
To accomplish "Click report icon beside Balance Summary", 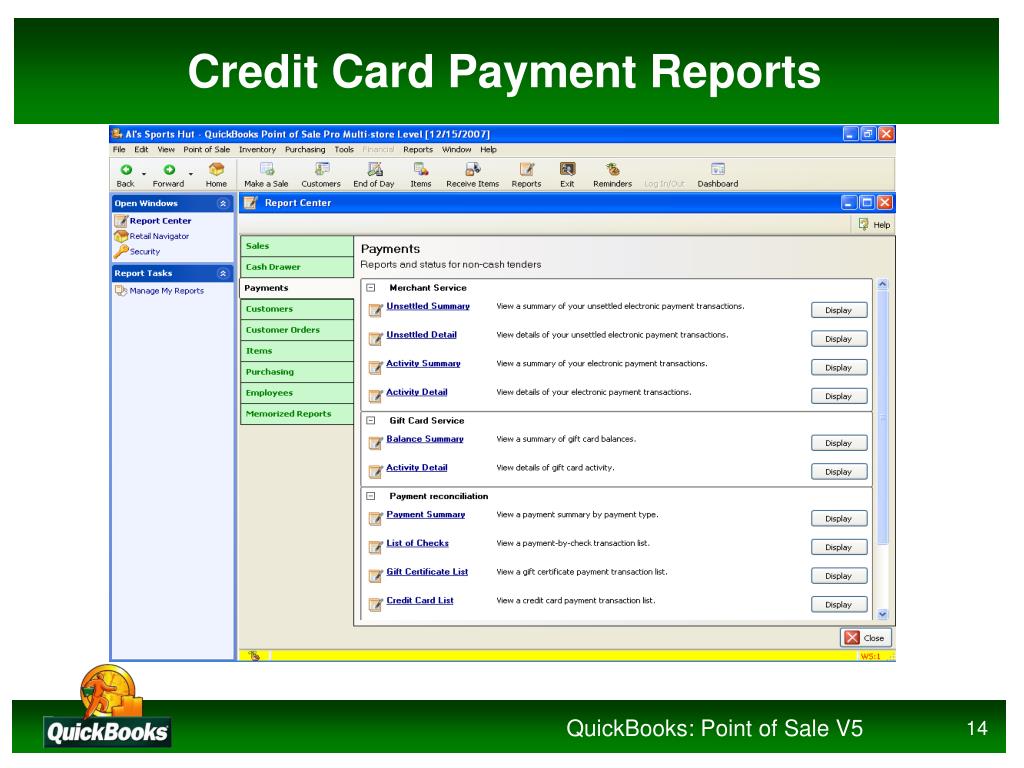I will pos(376,443).
